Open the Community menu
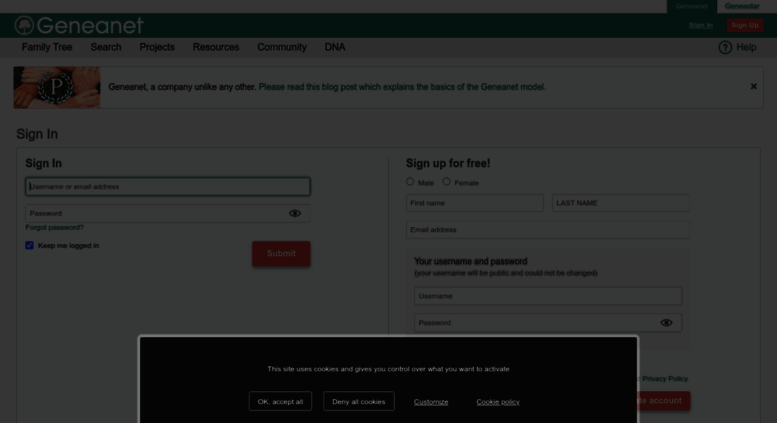Viewport: 777px width, 423px height. 282,47
